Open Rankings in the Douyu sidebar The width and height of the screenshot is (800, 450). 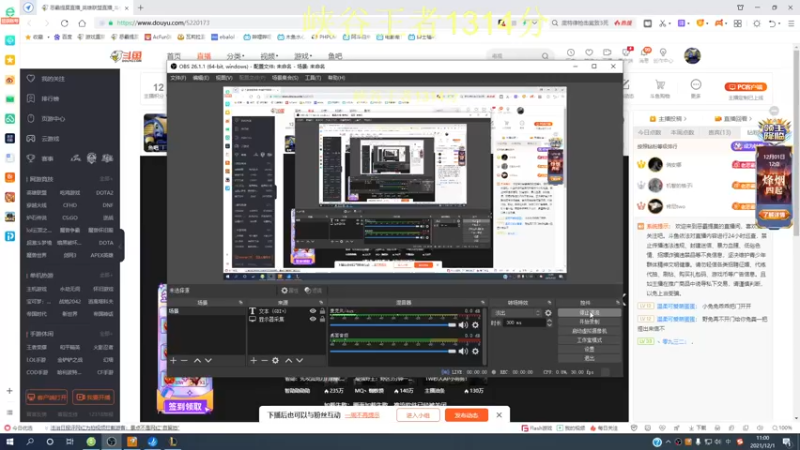click(x=50, y=98)
